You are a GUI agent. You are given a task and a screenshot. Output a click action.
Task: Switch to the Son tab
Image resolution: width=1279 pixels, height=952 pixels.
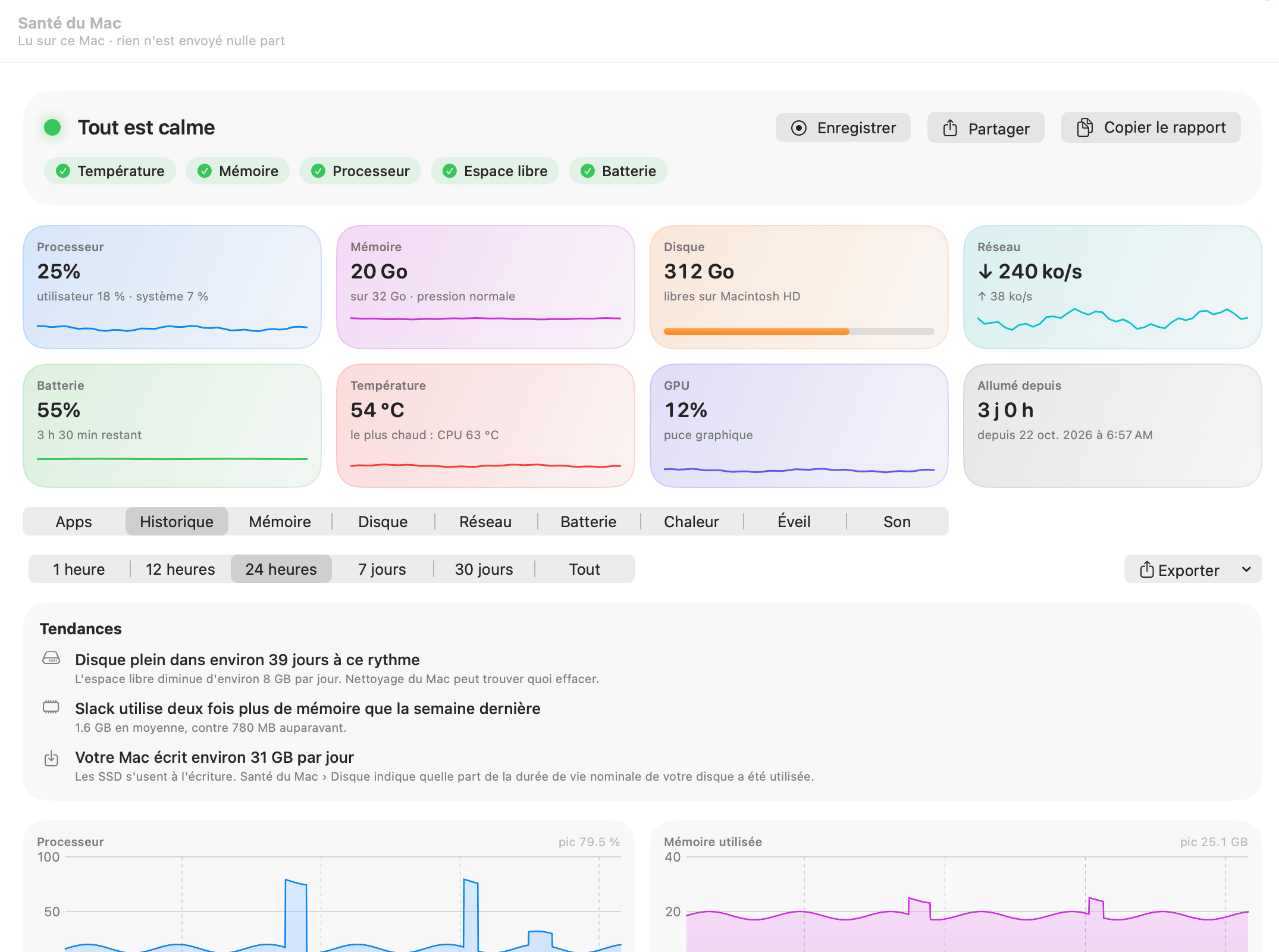[897, 522]
